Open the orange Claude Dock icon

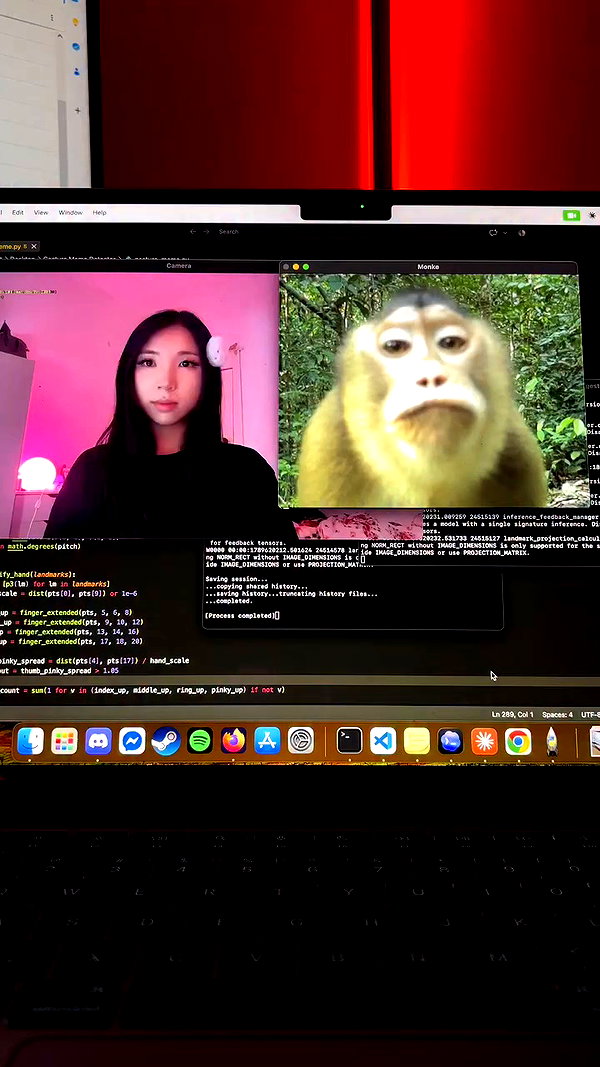(484, 740)
